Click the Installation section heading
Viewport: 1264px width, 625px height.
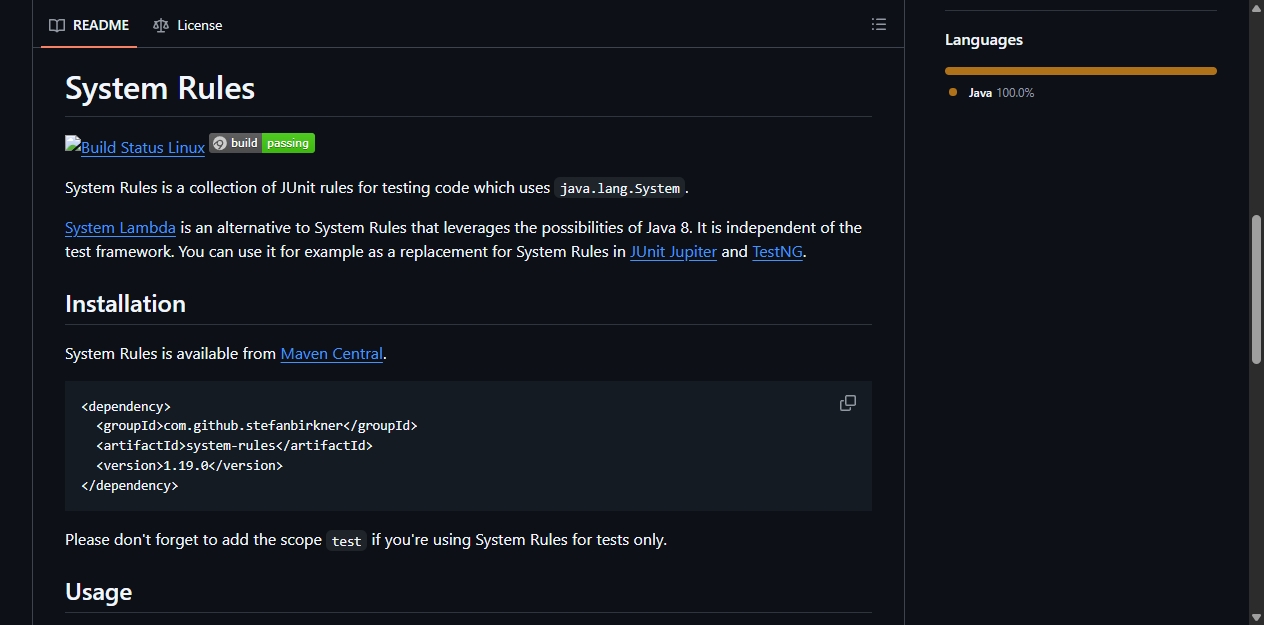[125, 304]
